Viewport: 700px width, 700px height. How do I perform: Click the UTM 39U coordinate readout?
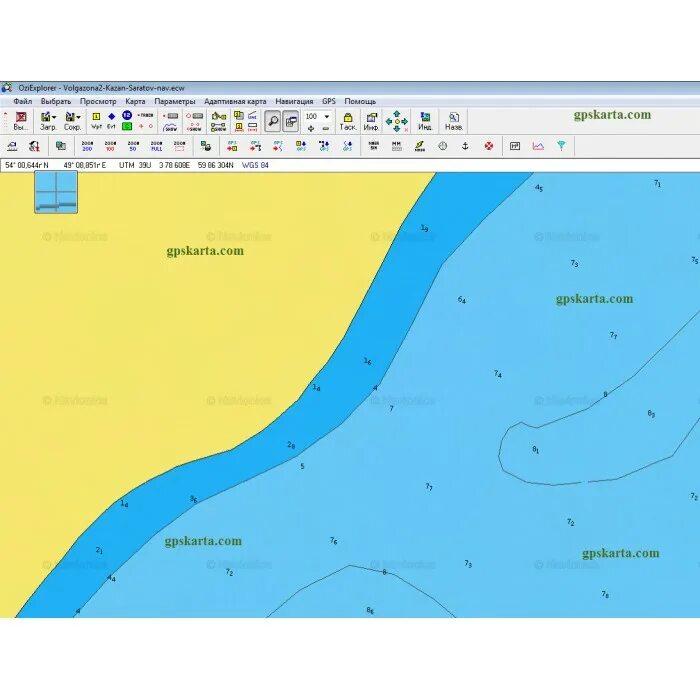coord(135,165)
